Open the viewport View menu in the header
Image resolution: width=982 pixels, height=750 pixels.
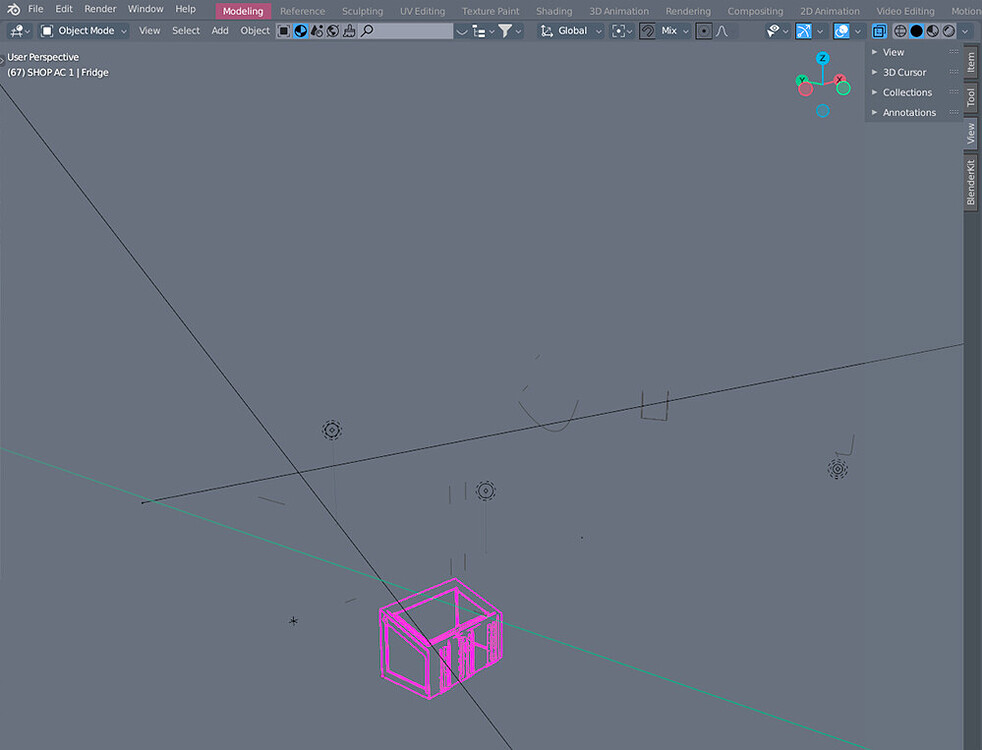click(149, 31)
